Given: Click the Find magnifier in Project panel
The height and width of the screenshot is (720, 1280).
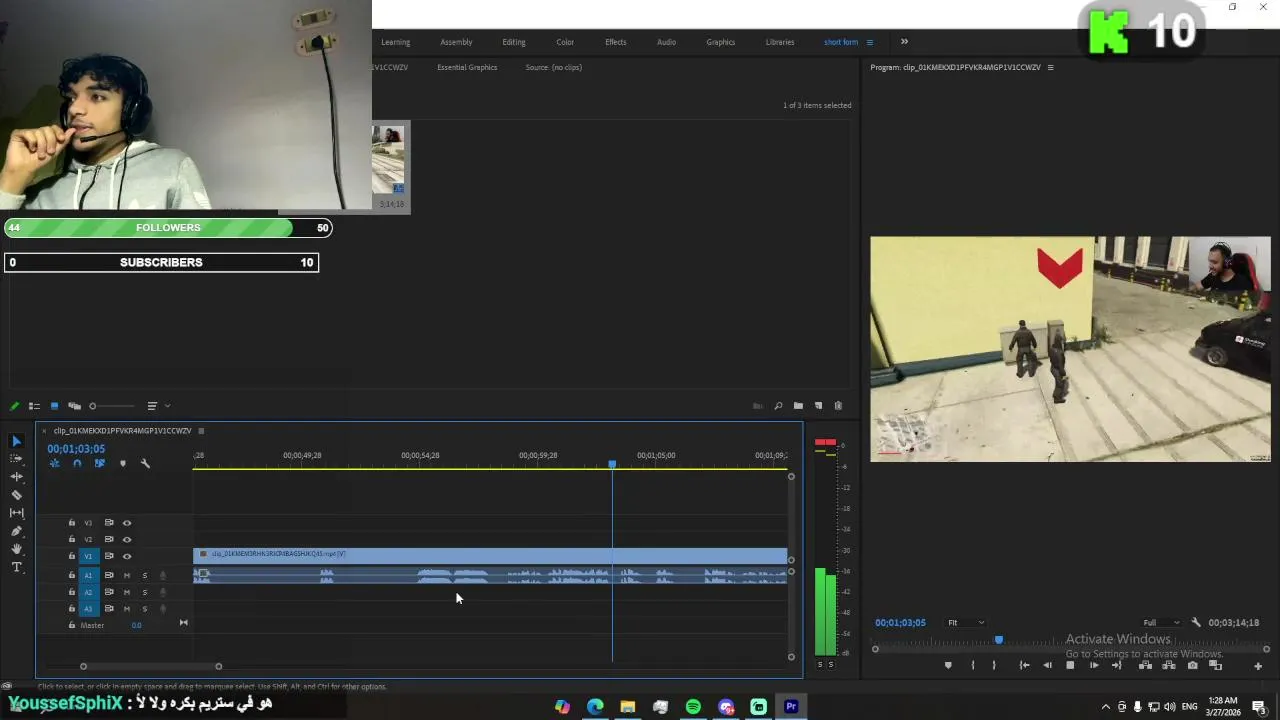Looking at the screenshot, I should [778, 406].
